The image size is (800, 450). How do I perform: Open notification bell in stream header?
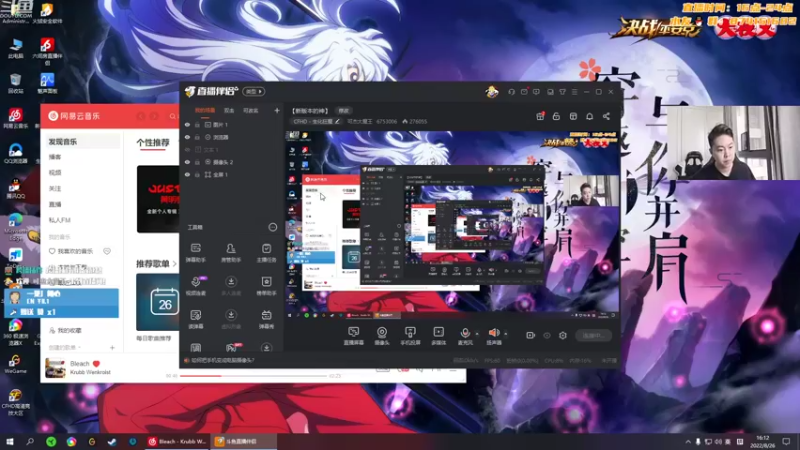pyautogui.click(x=589, y=116)
